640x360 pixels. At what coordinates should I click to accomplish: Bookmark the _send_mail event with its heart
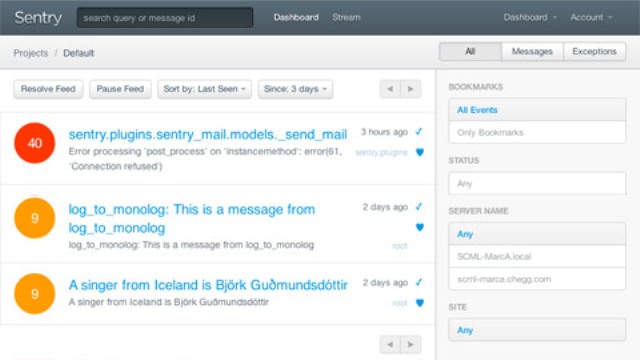[420, 152]
